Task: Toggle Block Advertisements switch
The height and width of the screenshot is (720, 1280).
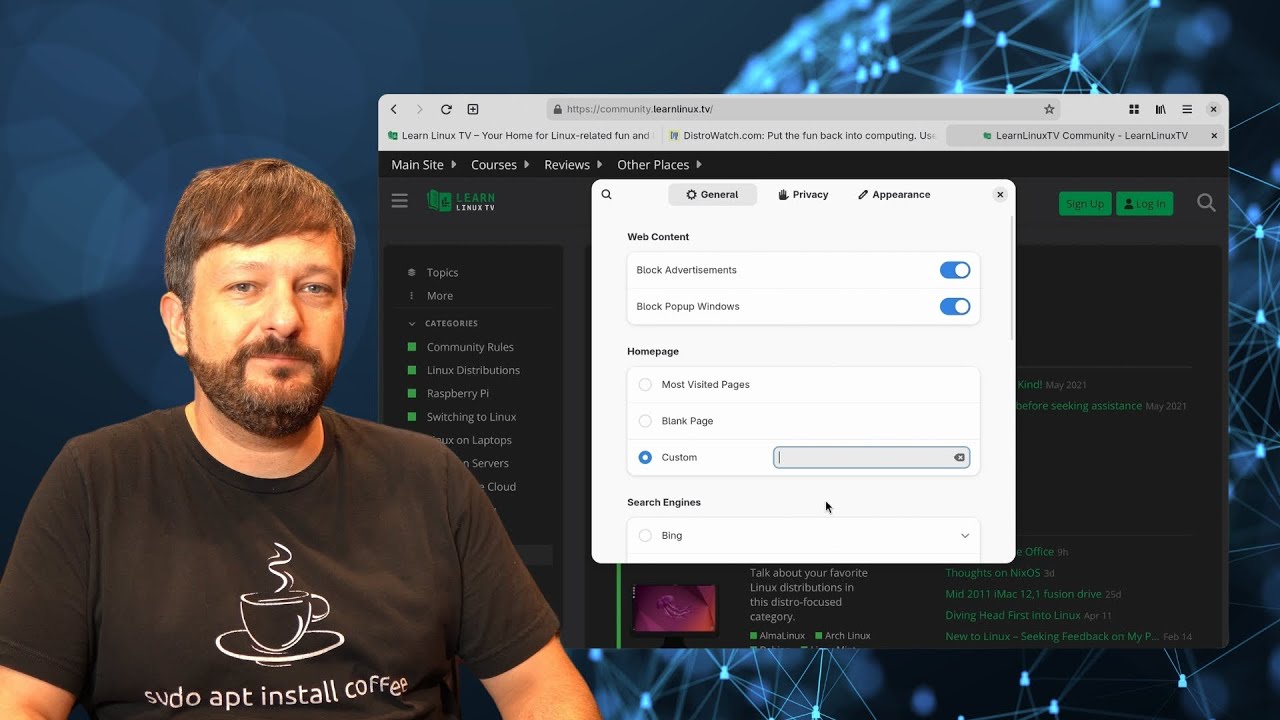Action: (x=955, y=270)
